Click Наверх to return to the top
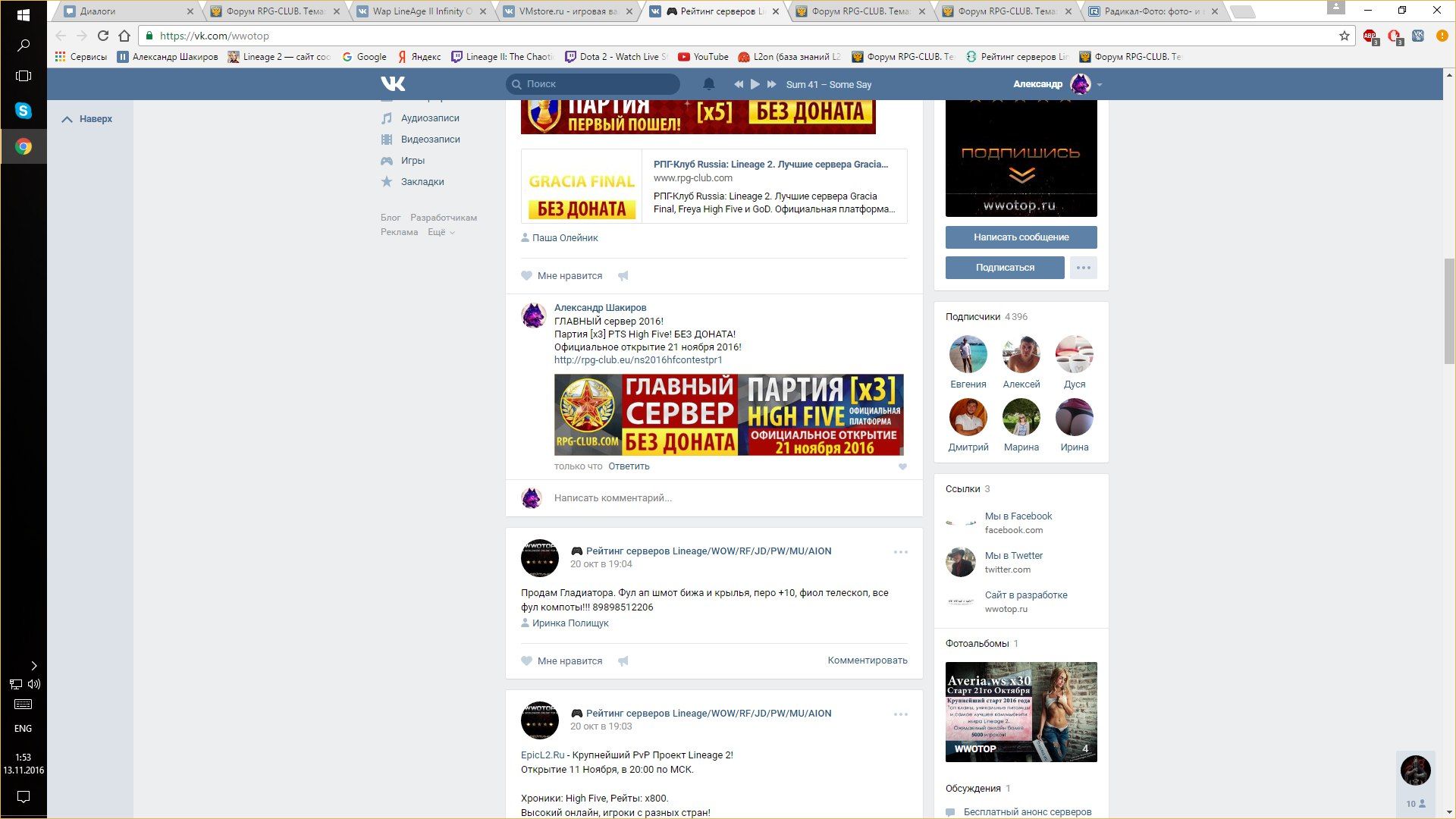1456x819 pixels. 87,119
